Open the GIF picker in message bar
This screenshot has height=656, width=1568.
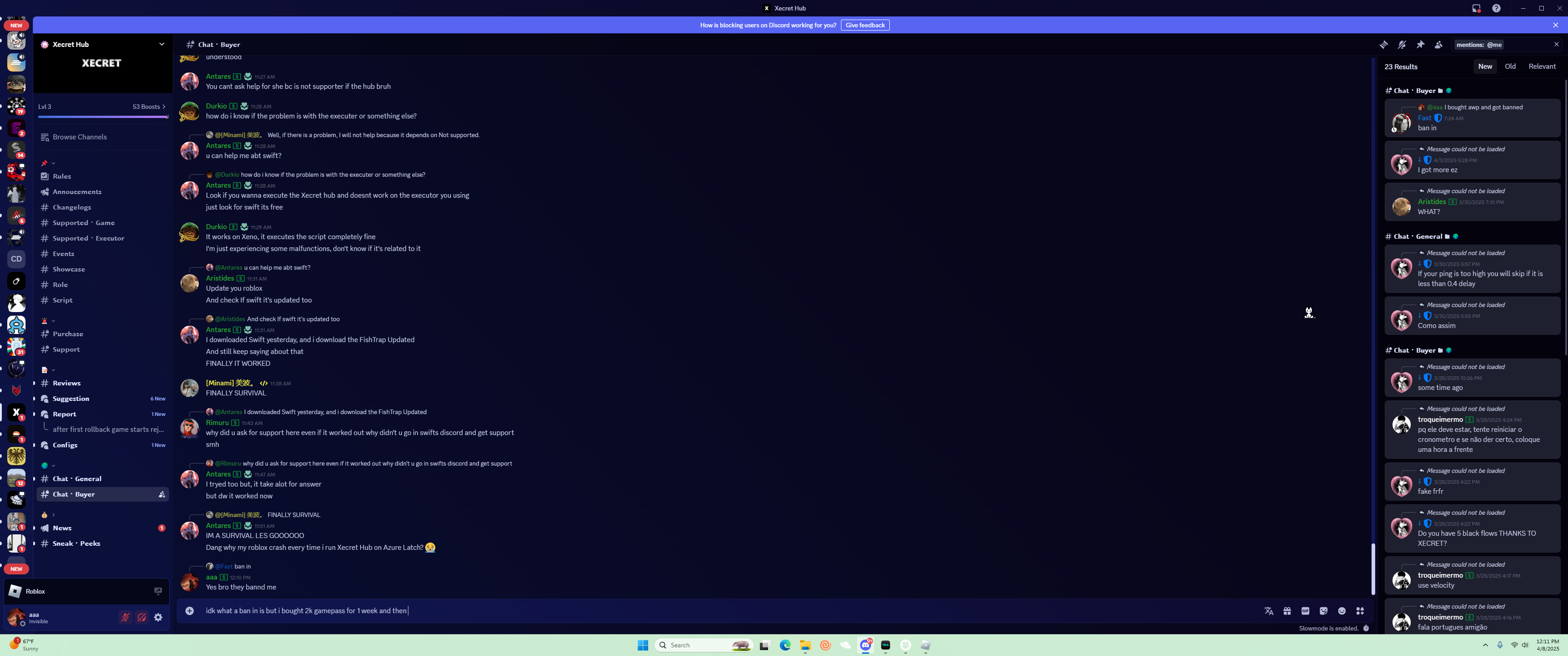pos(1305,611)
